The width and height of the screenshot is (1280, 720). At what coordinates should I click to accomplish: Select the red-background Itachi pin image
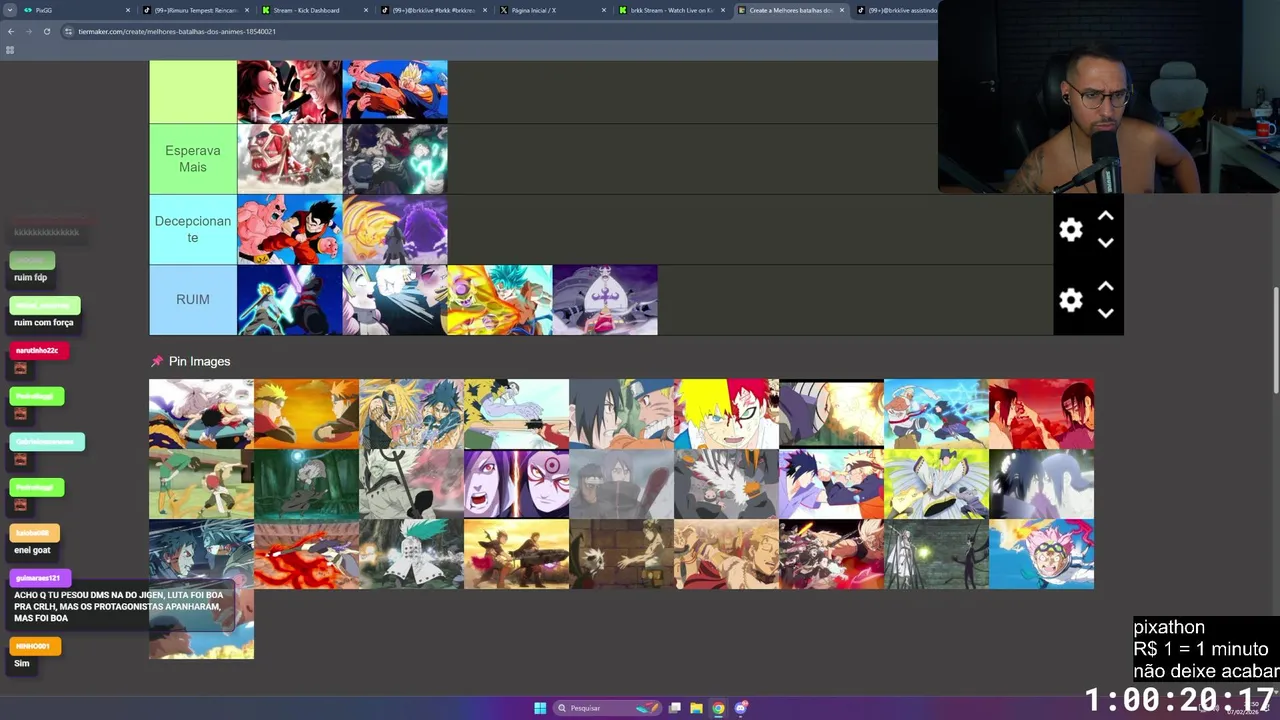tap(1041, 414)
